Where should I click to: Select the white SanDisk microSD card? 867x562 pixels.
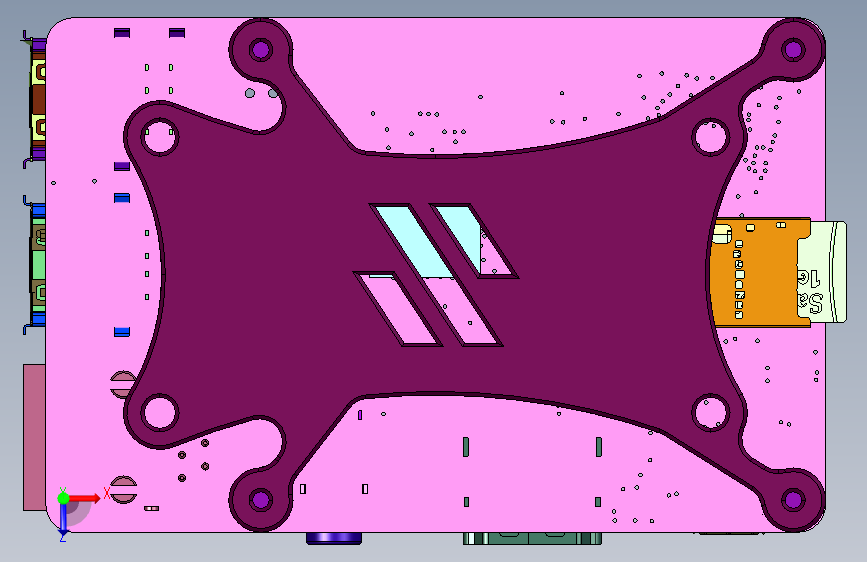pyautogui.click(x=822, y=272)
